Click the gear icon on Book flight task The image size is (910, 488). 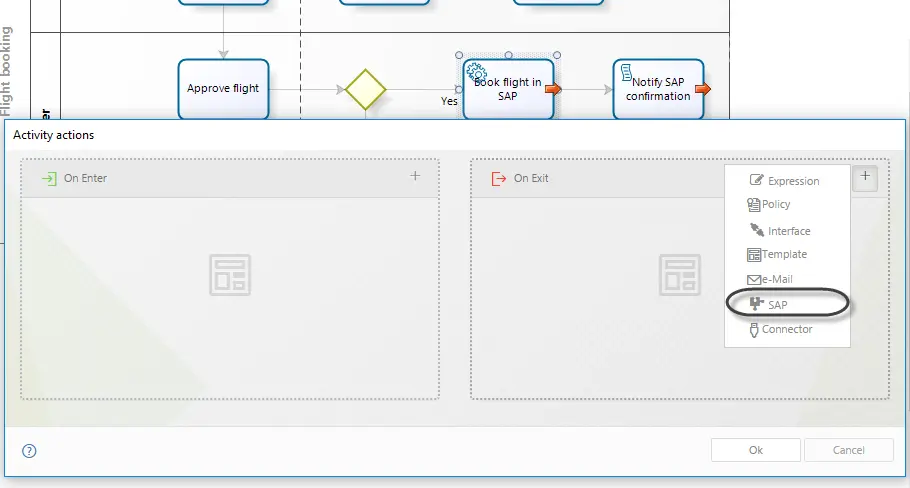tap(476, 73)
